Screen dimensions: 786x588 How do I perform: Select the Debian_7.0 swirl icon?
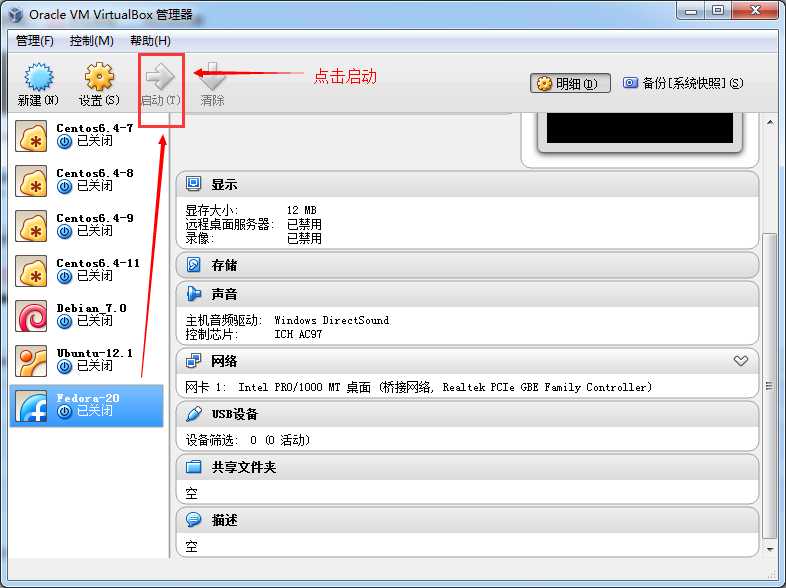(x=31, y=316)
